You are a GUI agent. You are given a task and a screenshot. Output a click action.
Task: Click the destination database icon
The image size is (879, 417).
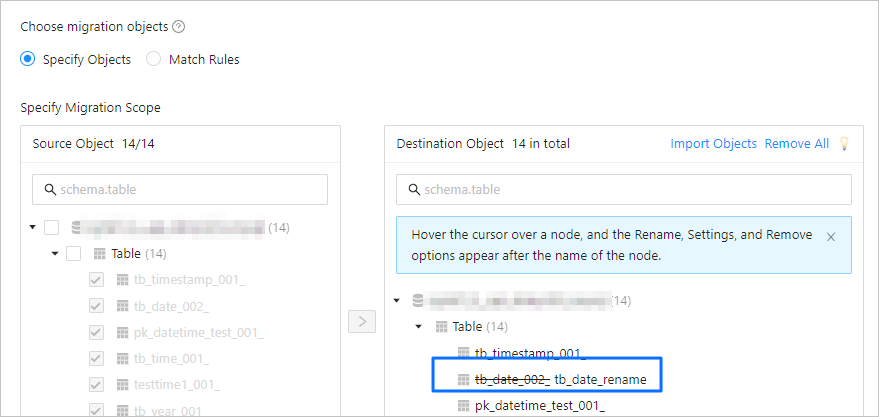tap(418, 300)
